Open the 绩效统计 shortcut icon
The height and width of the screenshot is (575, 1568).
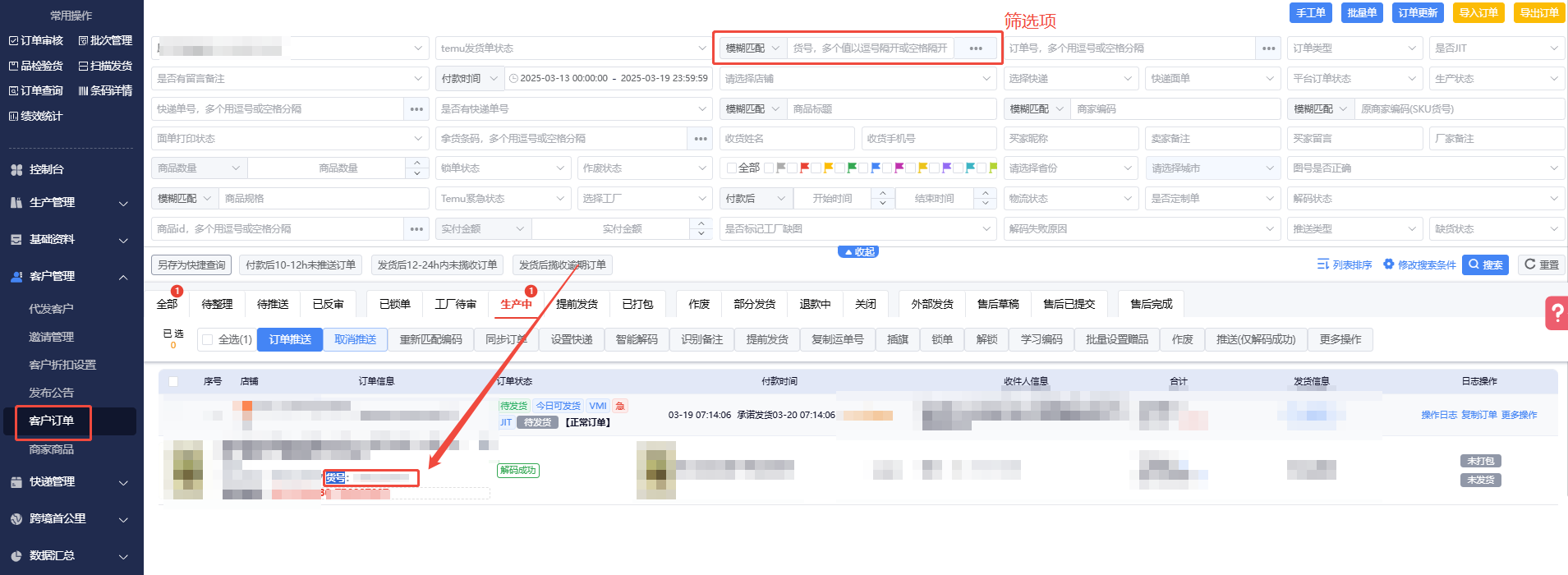[13, 116]
